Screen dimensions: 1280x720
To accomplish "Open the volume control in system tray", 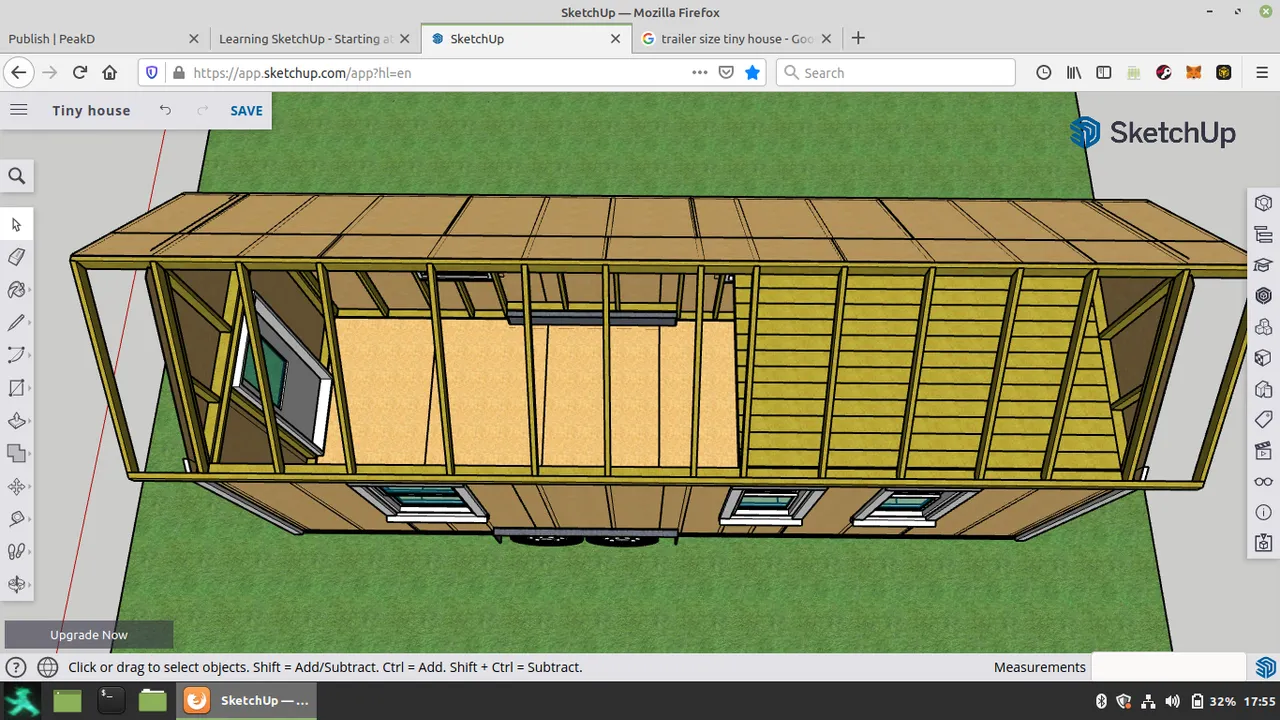I will click(1172, 701).
